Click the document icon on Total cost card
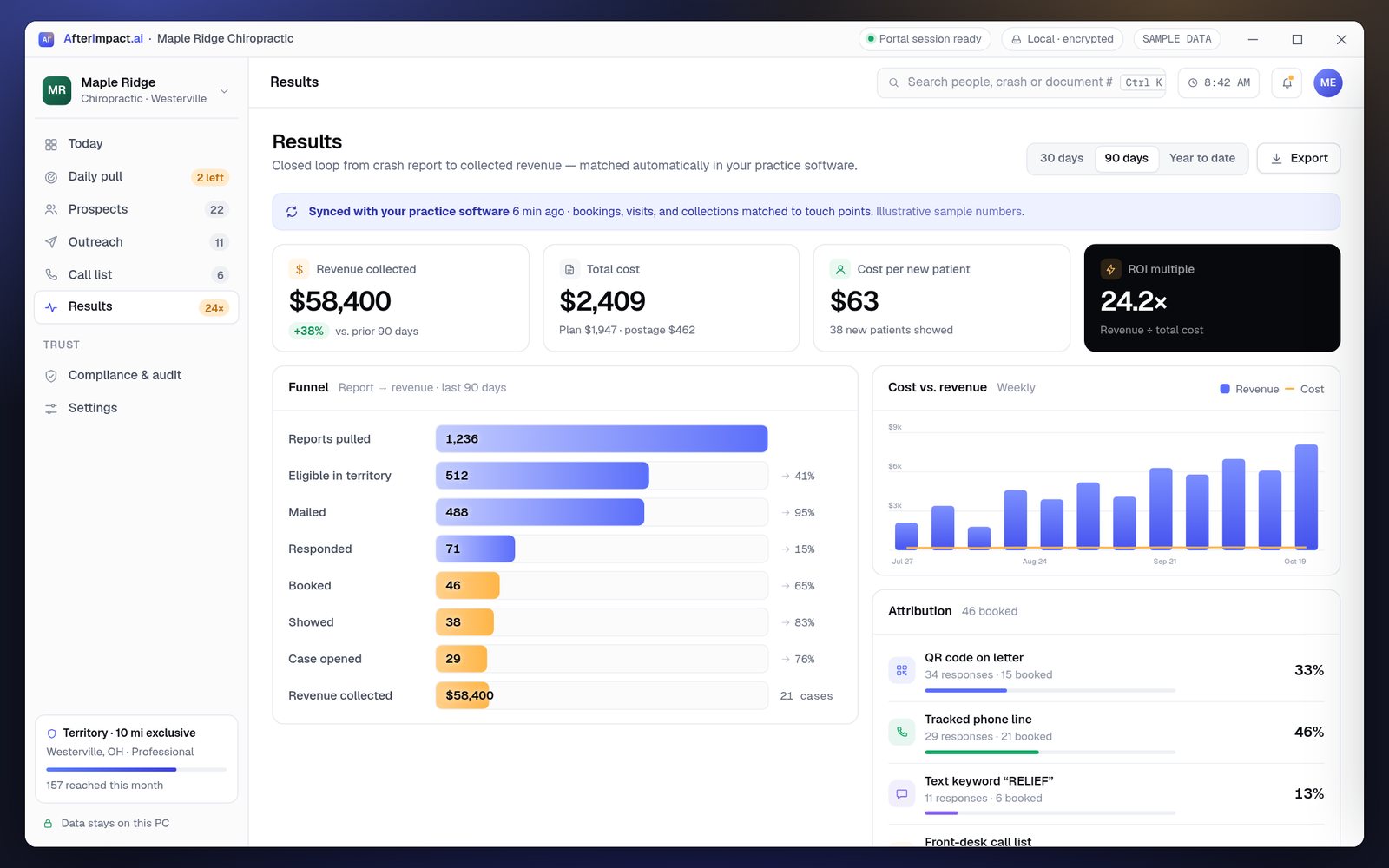The height and width of the screenshot is (868, 1389). [569, 269]
